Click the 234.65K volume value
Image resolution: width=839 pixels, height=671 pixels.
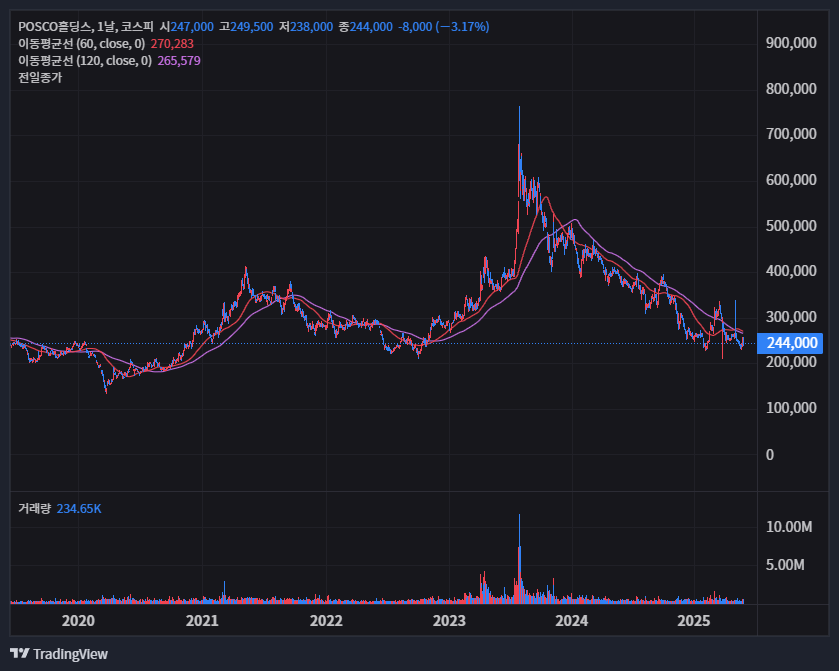pyautogui.click(x=79, y=508)
